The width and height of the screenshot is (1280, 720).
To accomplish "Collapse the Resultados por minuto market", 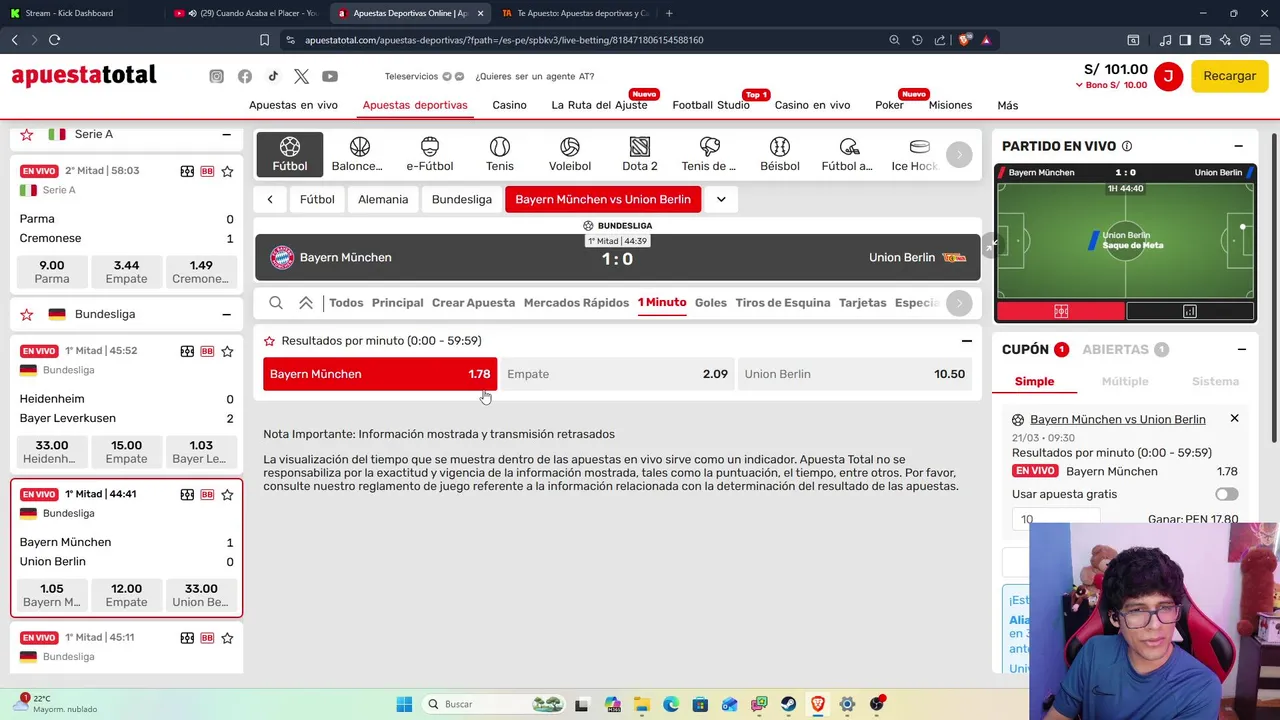I will [x=966, y=341].
